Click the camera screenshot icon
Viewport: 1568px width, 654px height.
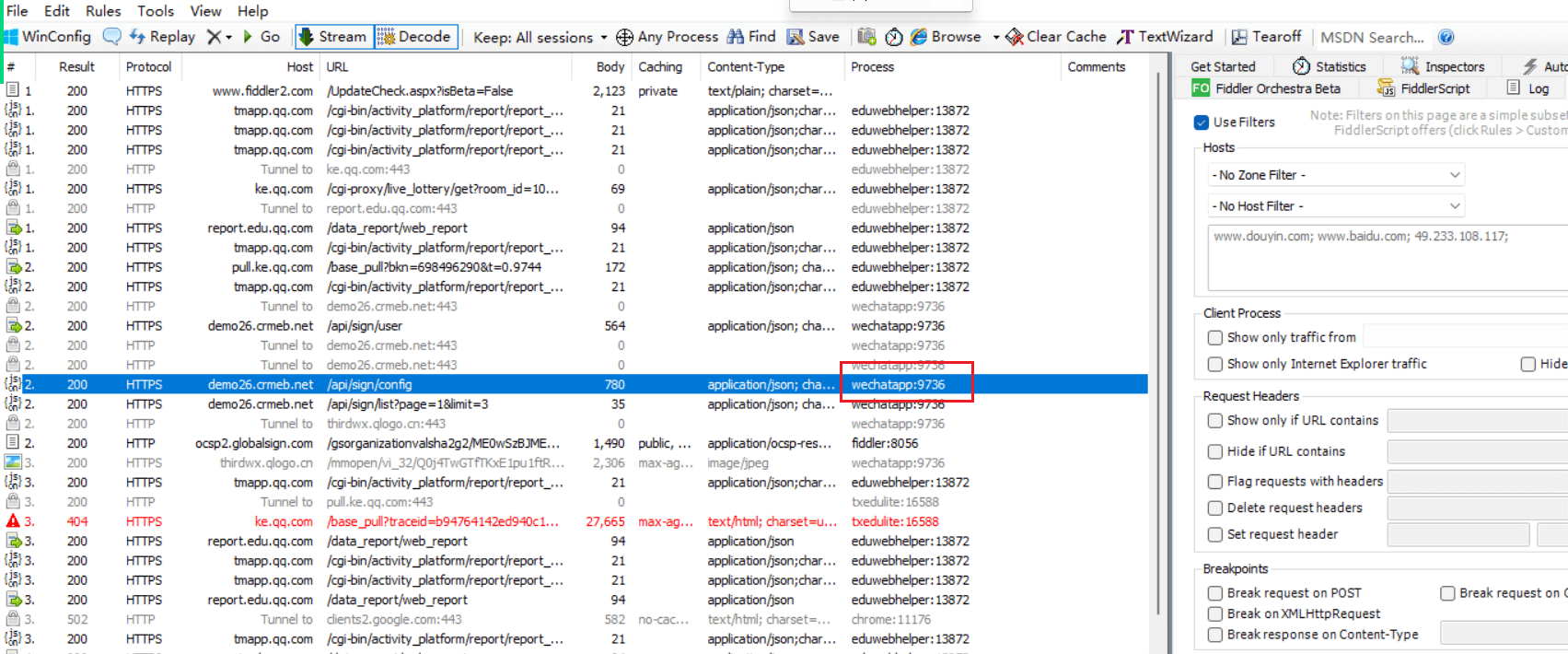(x=866, y=37)
